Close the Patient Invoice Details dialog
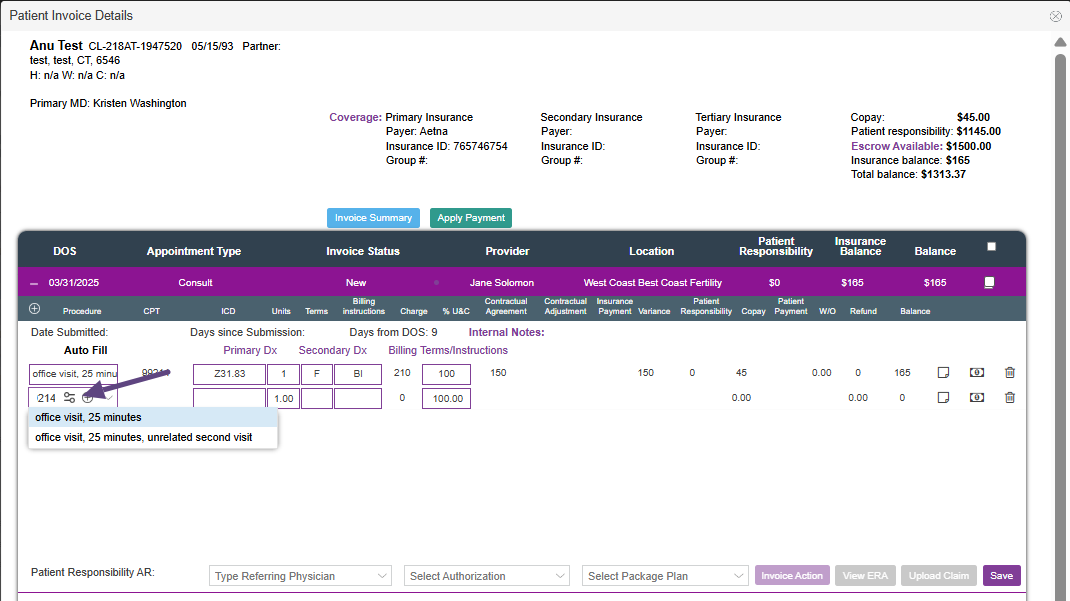The width and height of the screenshot is (1070, 601). coord(1055,16)
